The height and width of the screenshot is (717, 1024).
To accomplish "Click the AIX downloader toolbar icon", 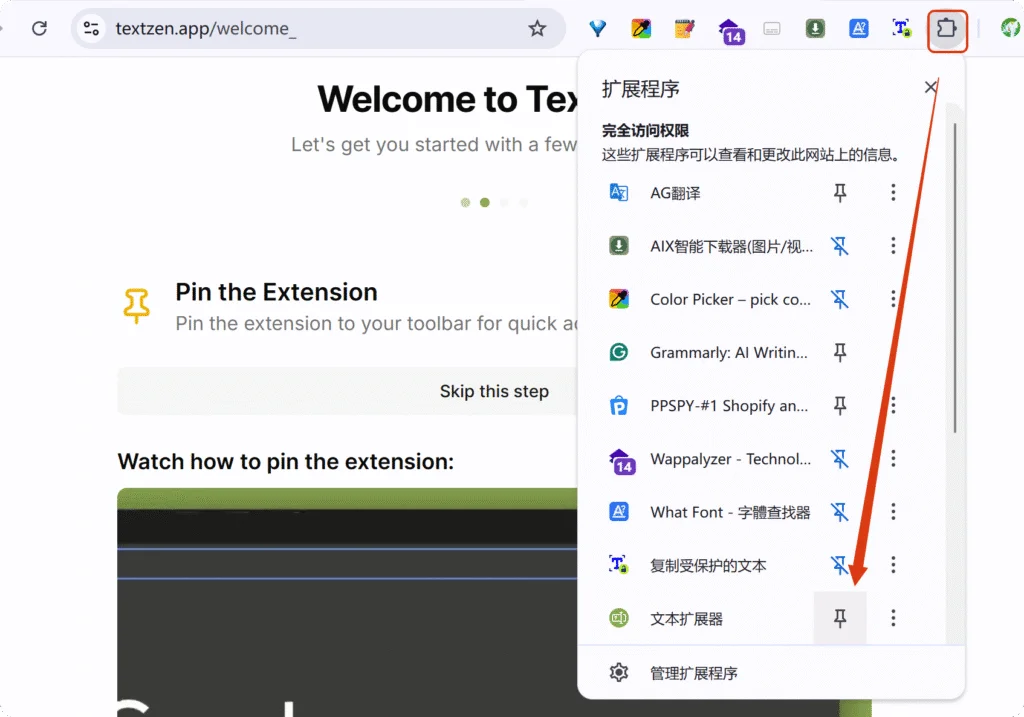I will click(816, 29).
